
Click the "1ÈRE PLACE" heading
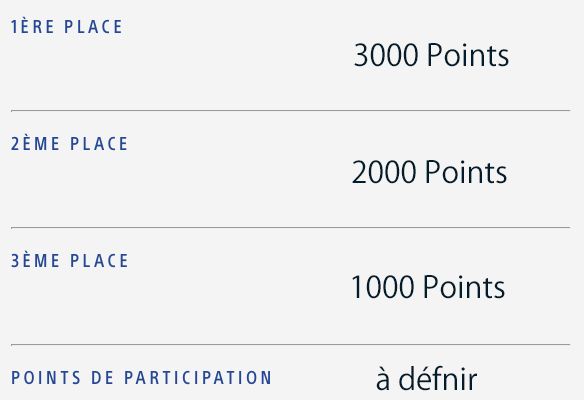tap(67, 26)
